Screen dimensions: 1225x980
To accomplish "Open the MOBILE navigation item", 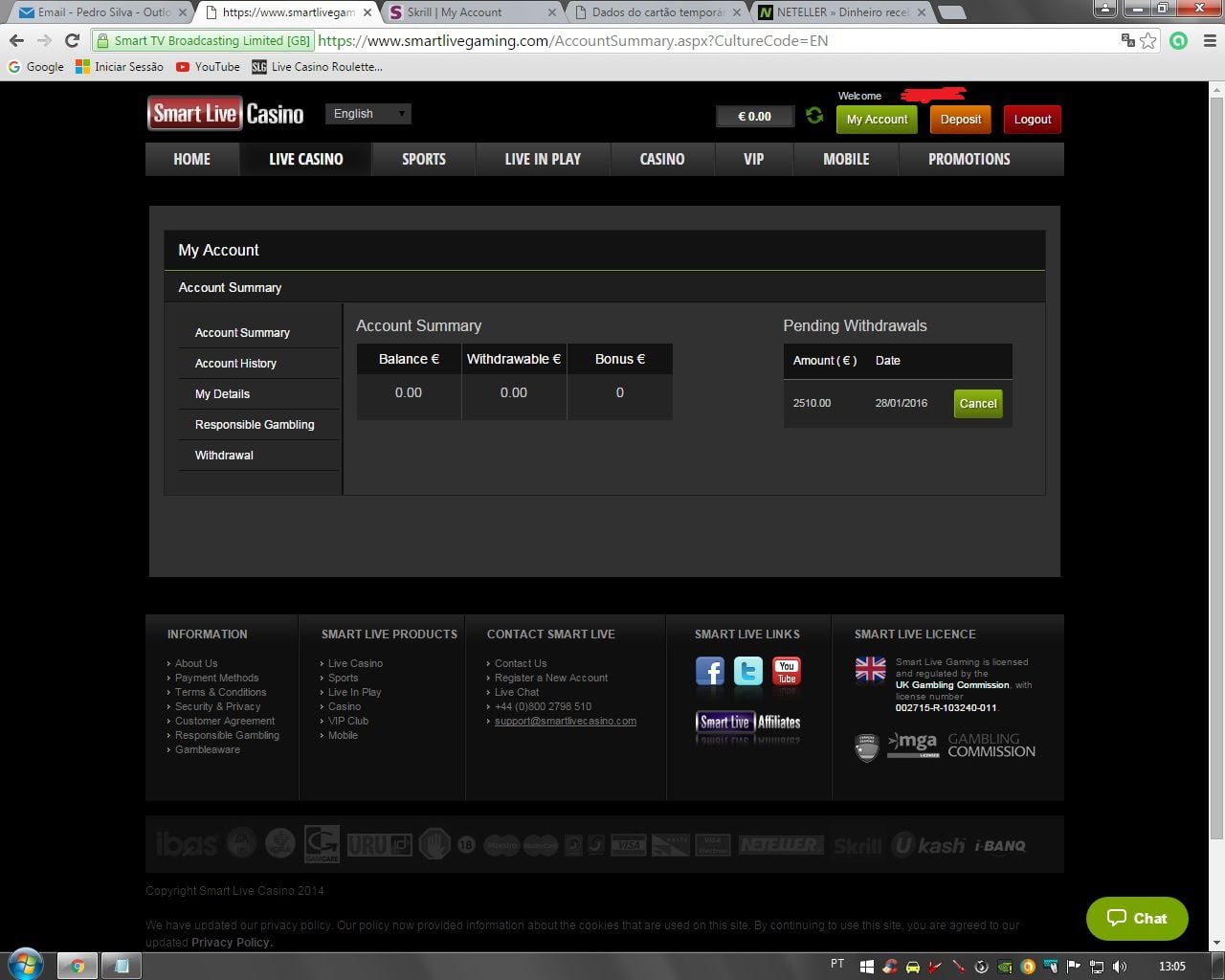I will pyautogui.click(x=846, y=159).
